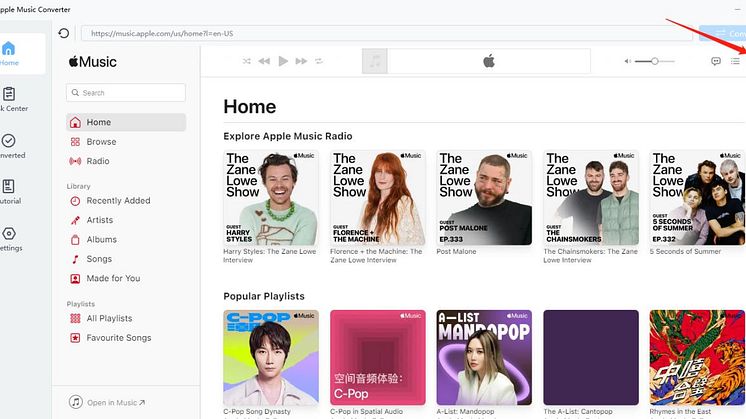The width and height of the screenshot is (746, 419).
Task: Open the 5 Seconds of Summer cover
Action: pos(697,198)
